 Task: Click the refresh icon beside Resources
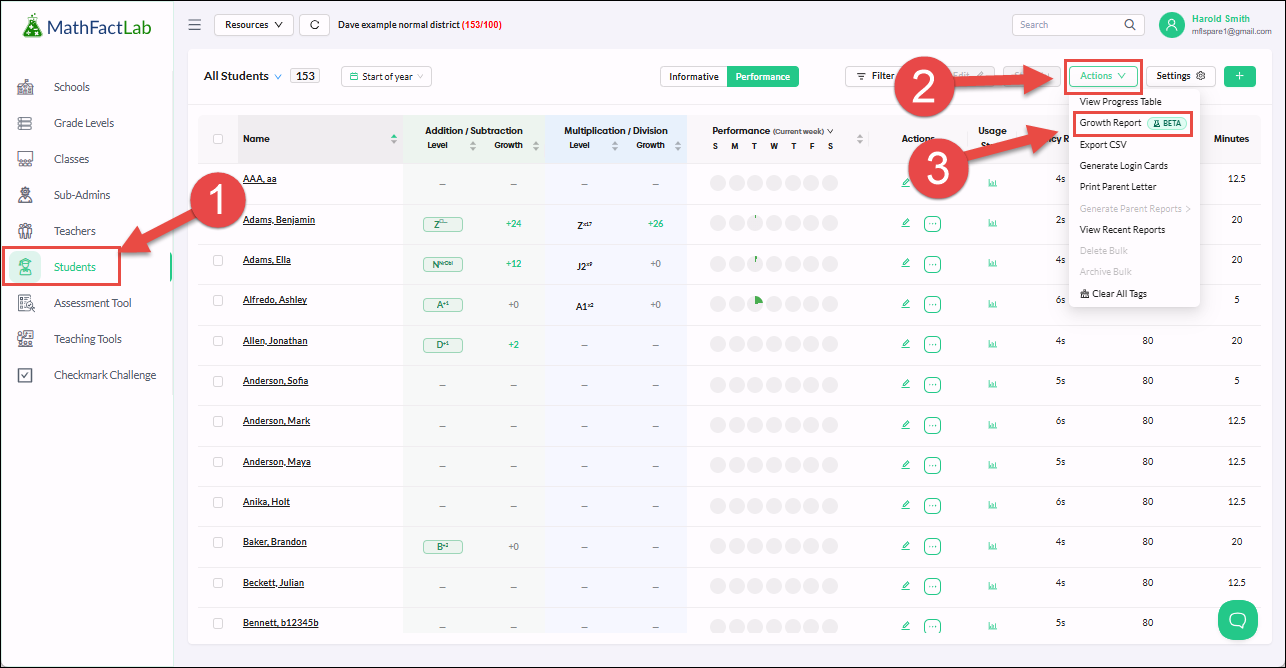(x=315, y=25)
